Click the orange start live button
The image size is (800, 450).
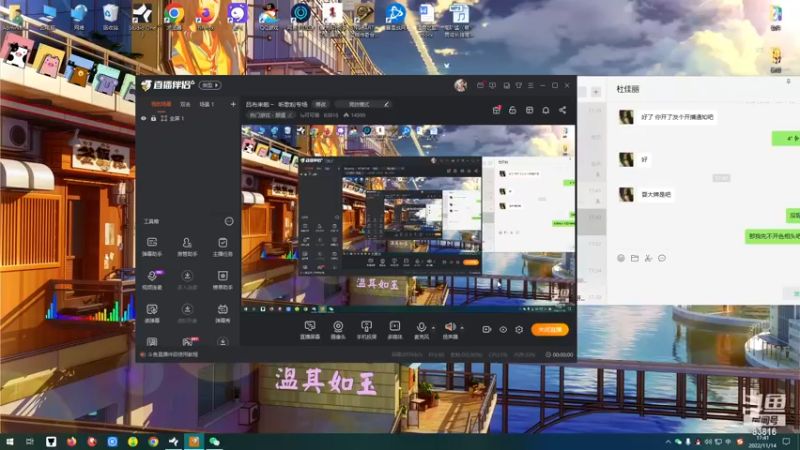(549, 330)
